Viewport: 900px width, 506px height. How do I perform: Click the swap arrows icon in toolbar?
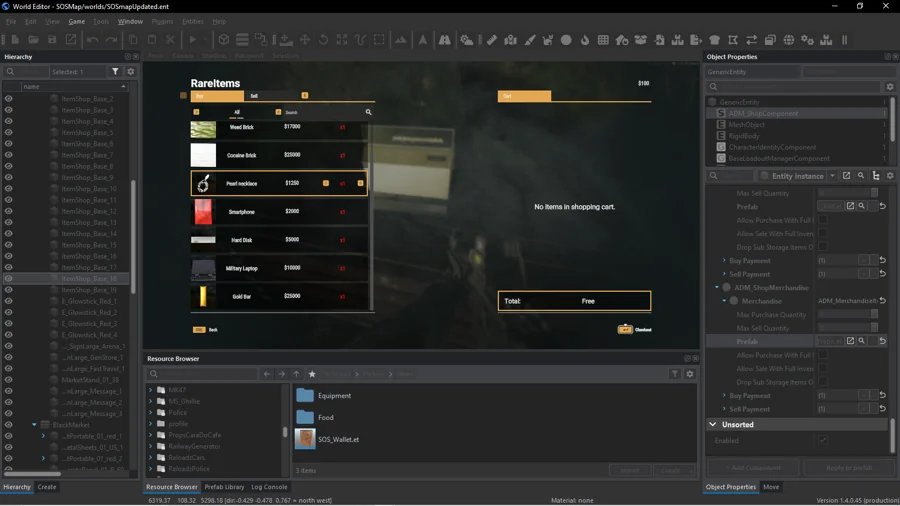click(751, 40)
